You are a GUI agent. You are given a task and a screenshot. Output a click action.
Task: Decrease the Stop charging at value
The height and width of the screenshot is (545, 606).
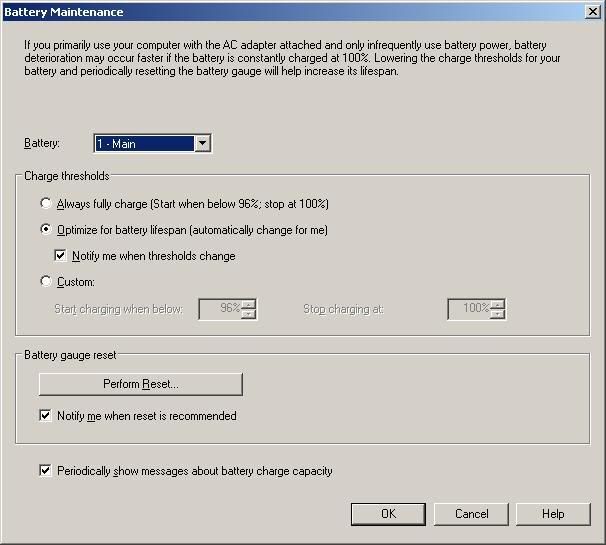point(497,314)
